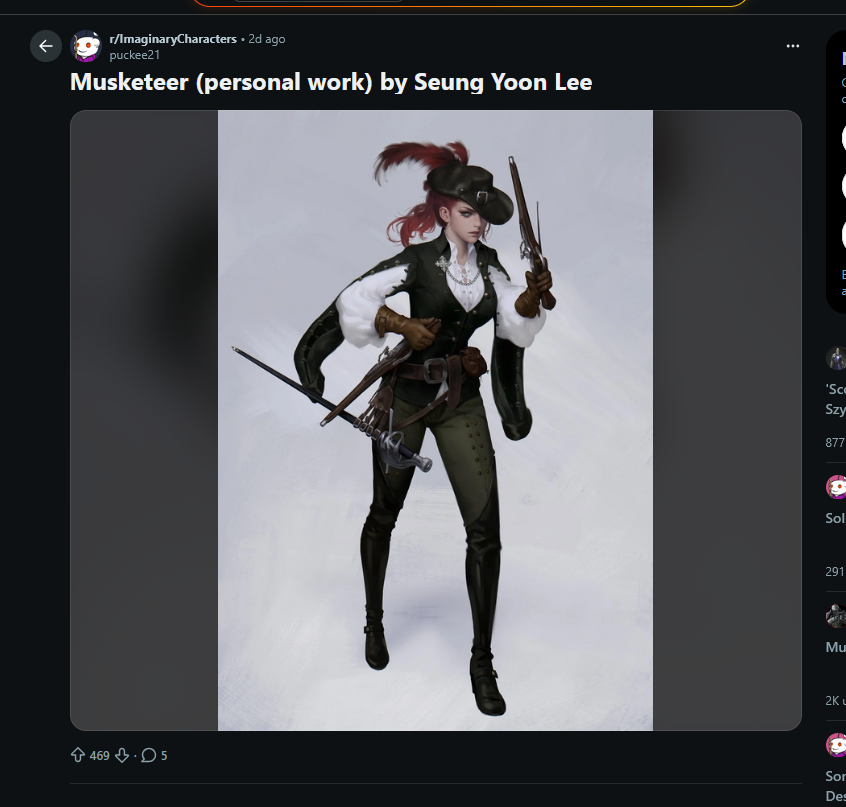Open the sidebar post avatar above 'Sc
The height and width of the screenshot is (807, 846).
[836, 358]
